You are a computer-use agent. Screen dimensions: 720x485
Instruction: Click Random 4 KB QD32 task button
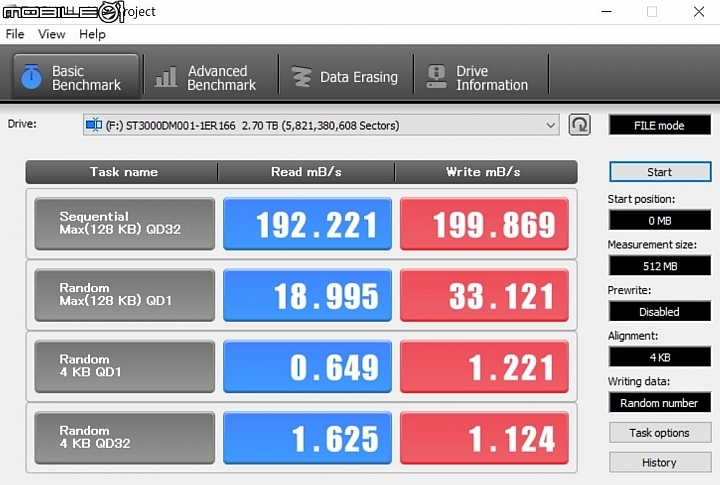point(124,438)
